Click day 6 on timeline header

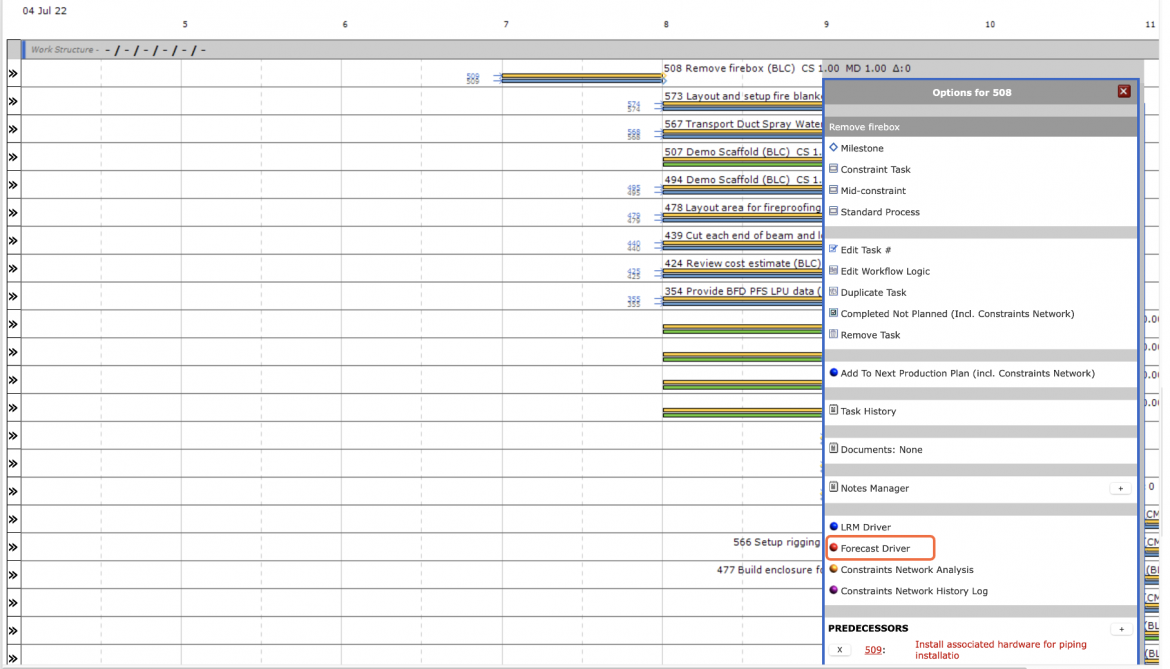point(345,25)
